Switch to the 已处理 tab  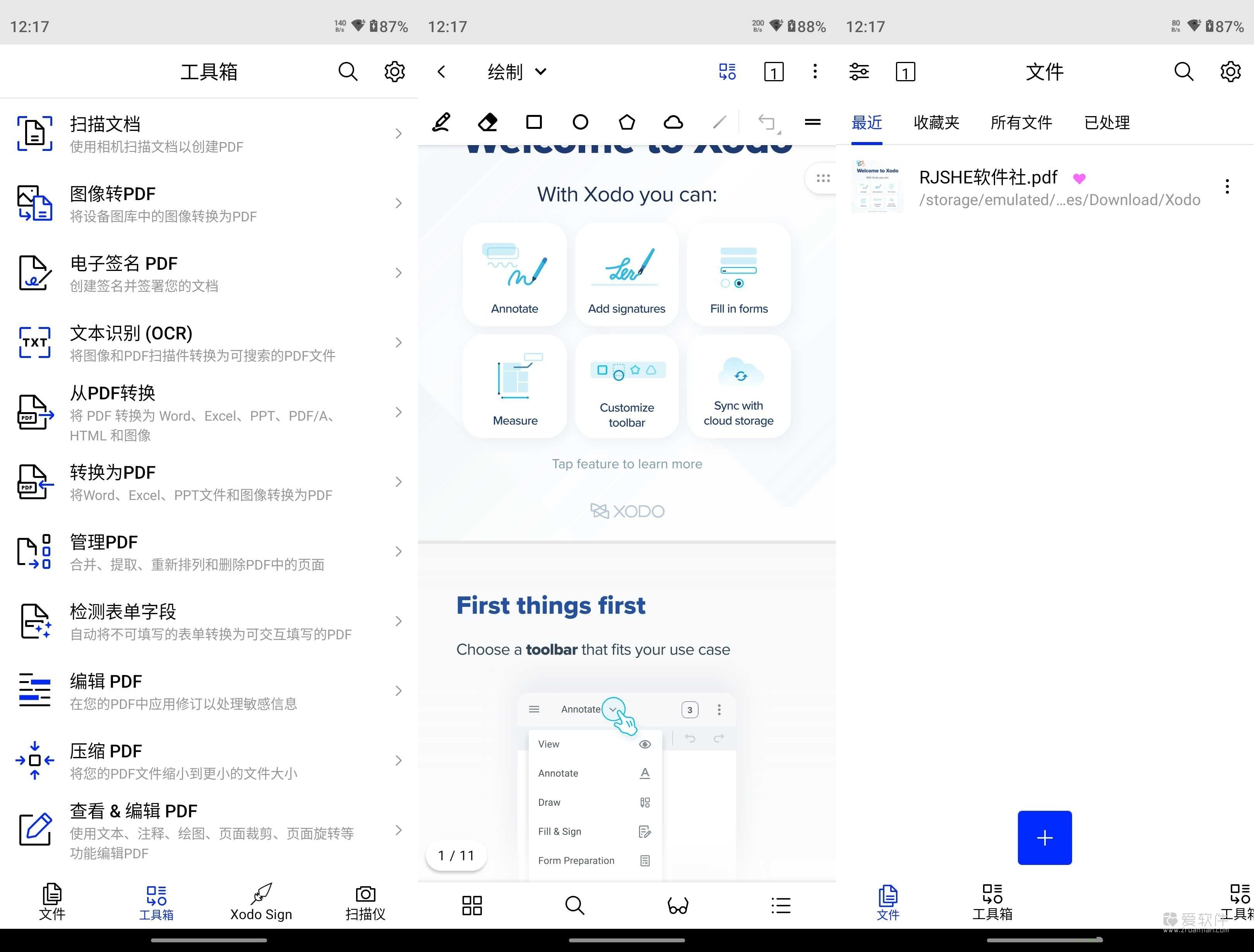click(x=1107, y=122)
